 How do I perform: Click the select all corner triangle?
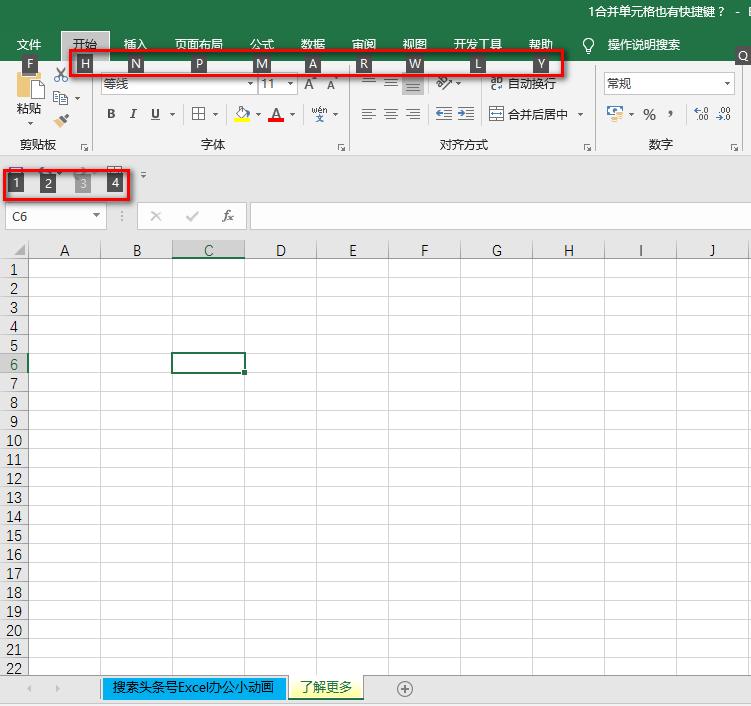(19, 250)
